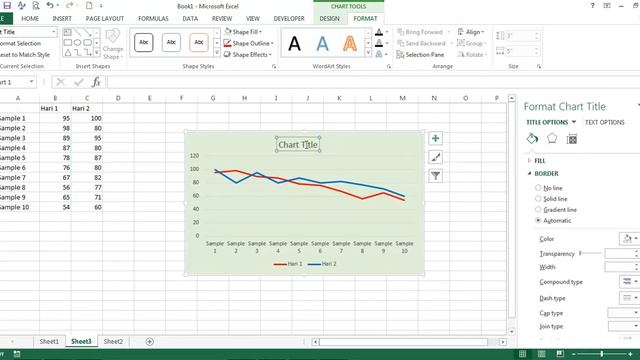
Task: Open the Dash type dropdown
Action: [629, 298]
